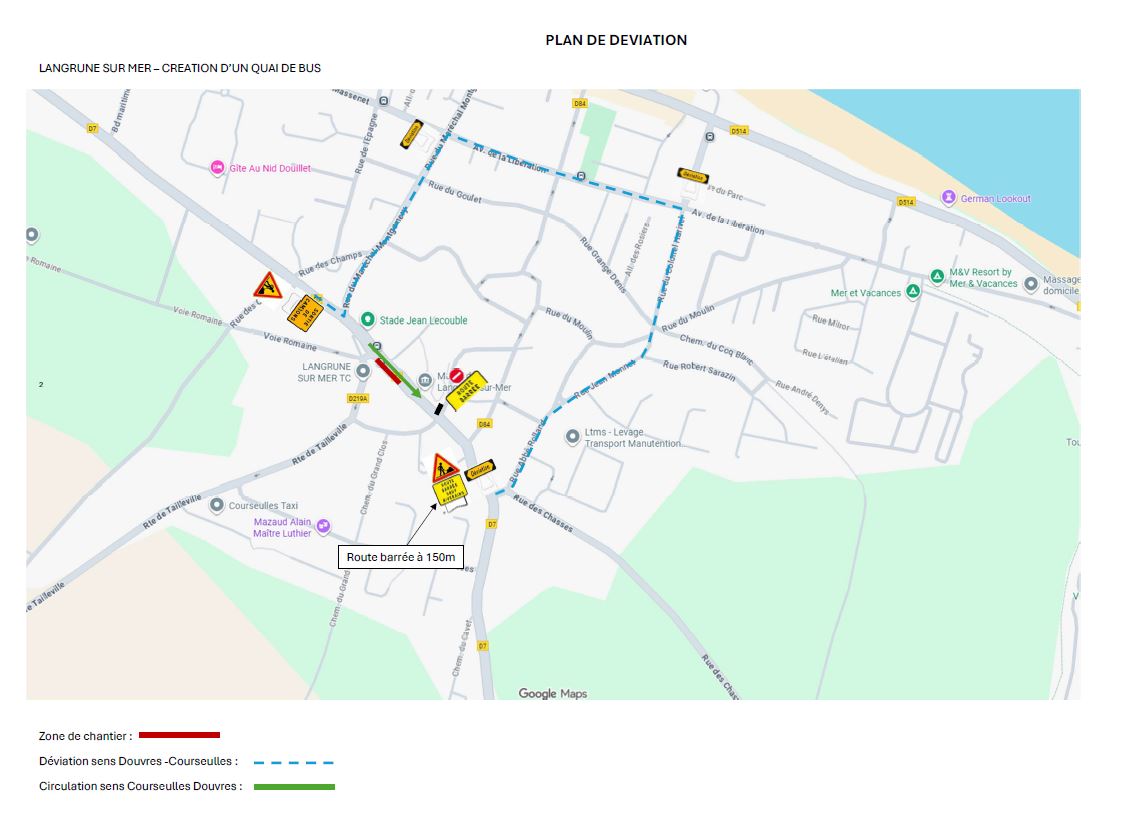Select the Langrune sur Mer TC marker
Viewport: 1126px width, 823px height.
pyautogui.click(x=363, y=371)
